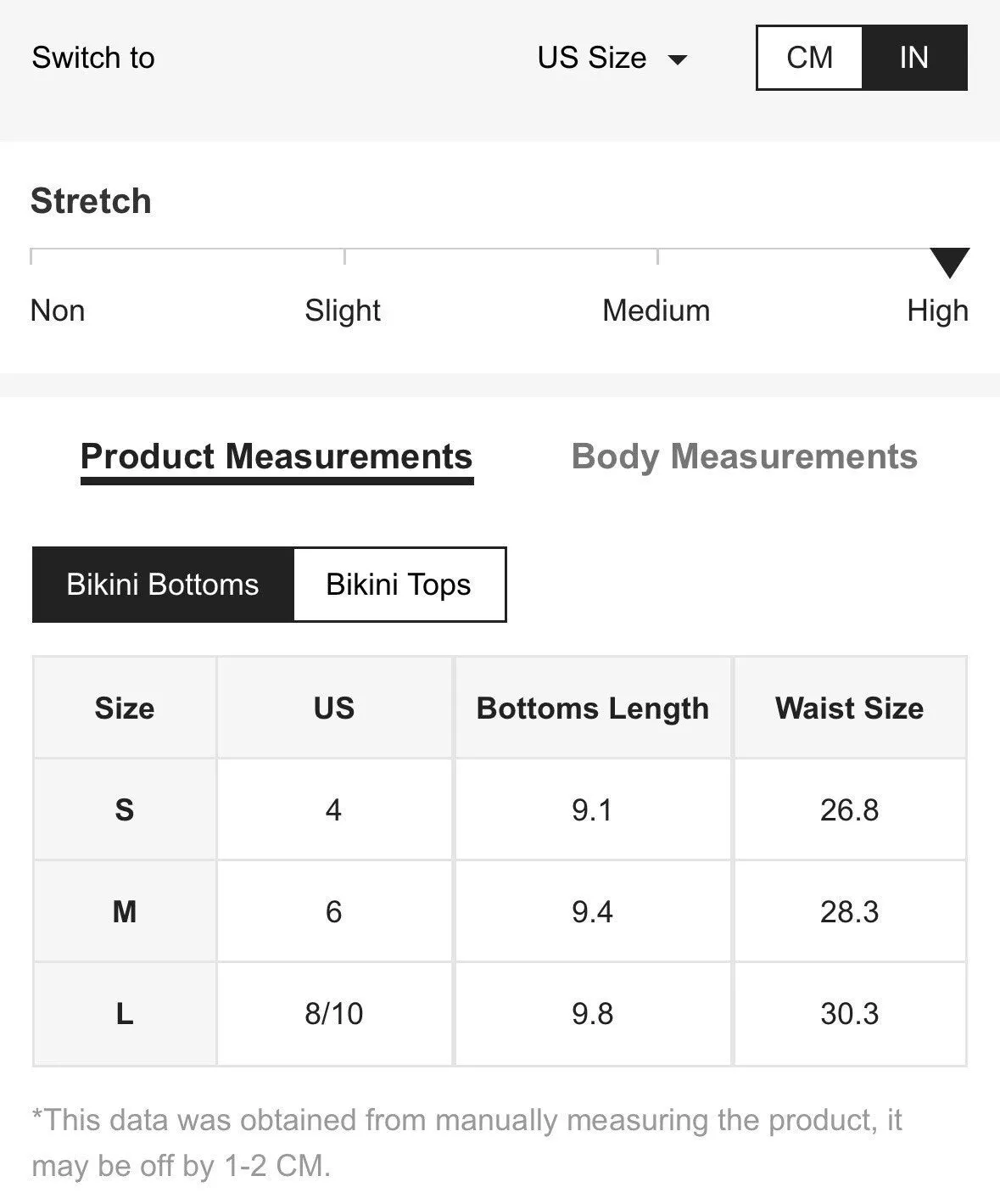Click the Waist Size column header

point(849,708)
